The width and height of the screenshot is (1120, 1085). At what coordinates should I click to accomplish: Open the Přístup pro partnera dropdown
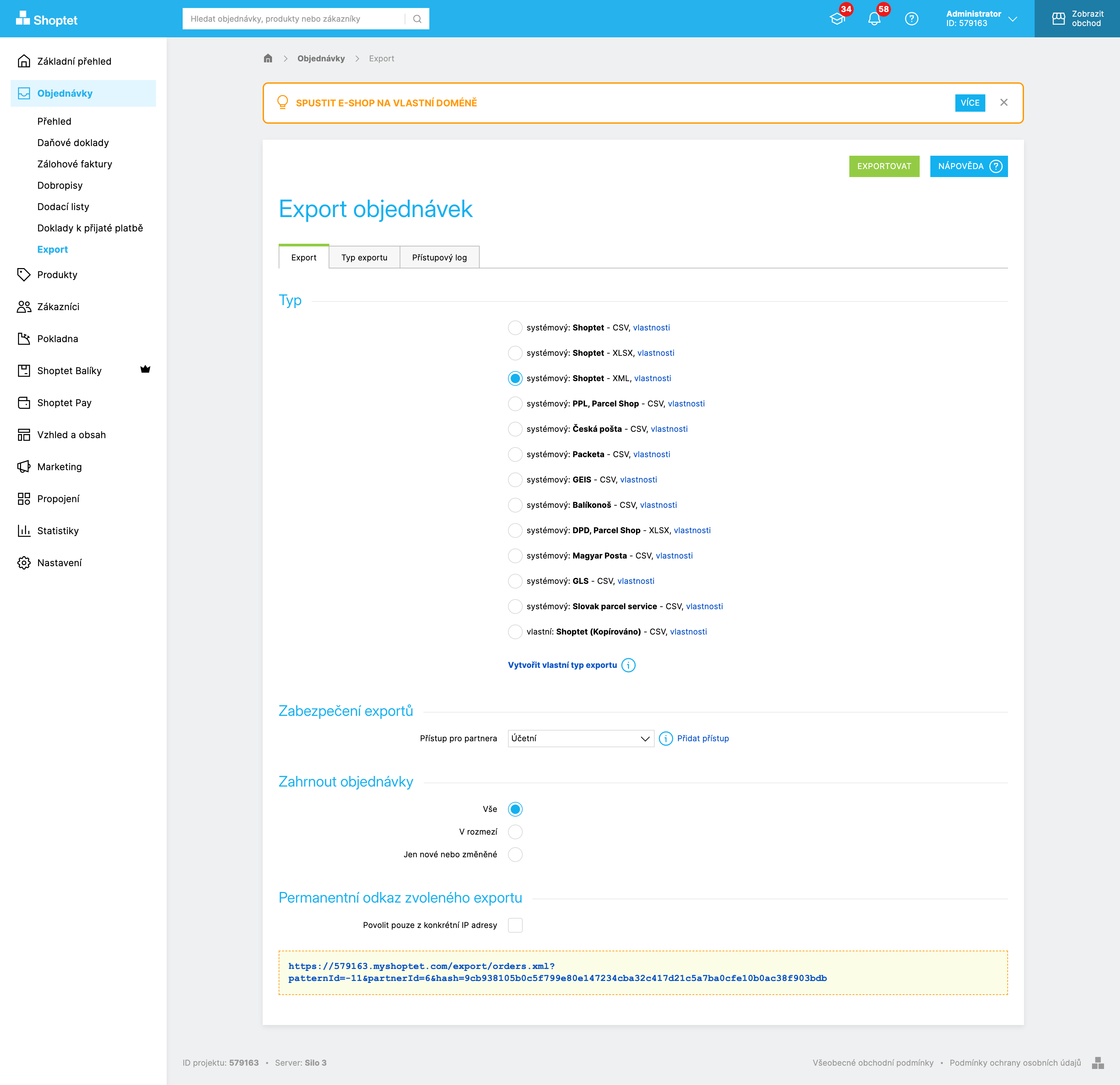tap(581, 738)
